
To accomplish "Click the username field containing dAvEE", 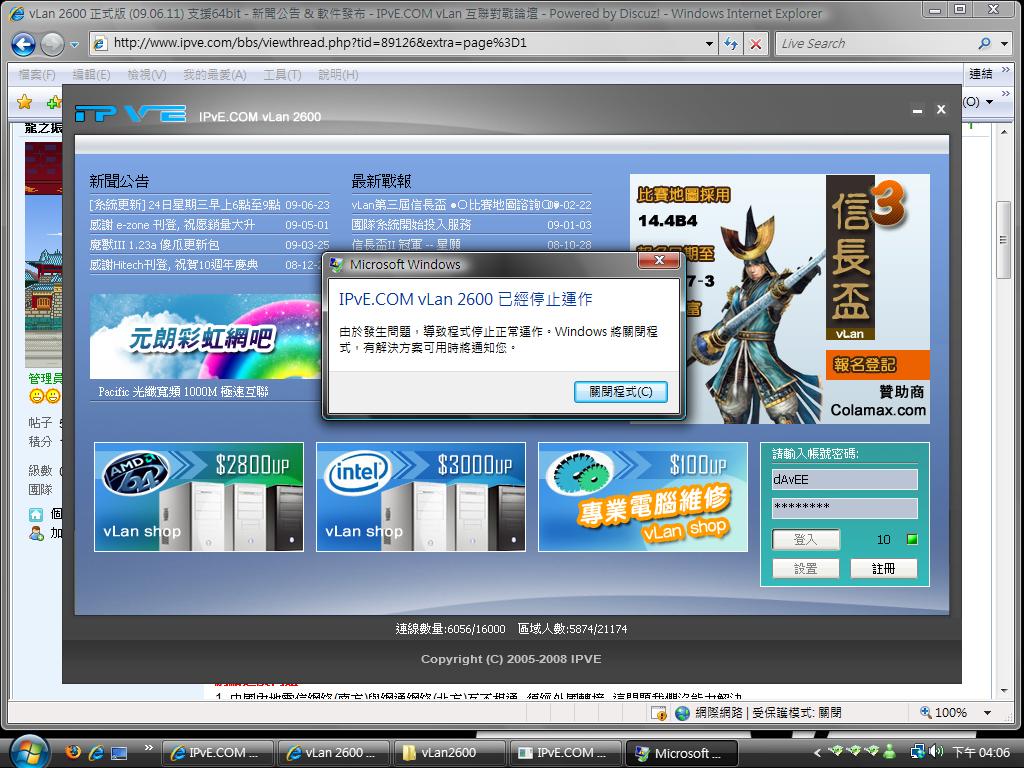I will click(844, 479).
